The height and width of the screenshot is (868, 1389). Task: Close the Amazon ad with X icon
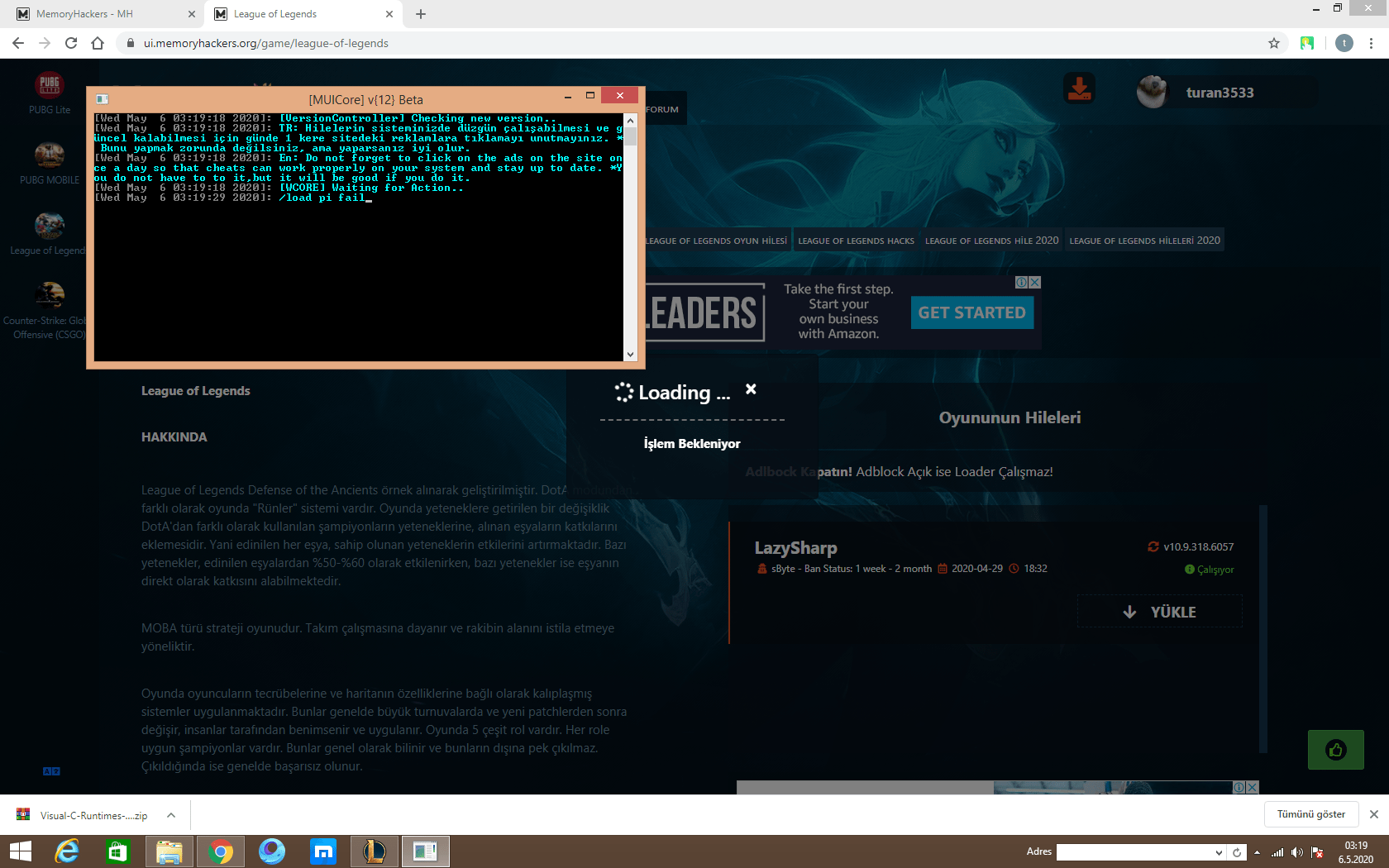click(1034, 283)
